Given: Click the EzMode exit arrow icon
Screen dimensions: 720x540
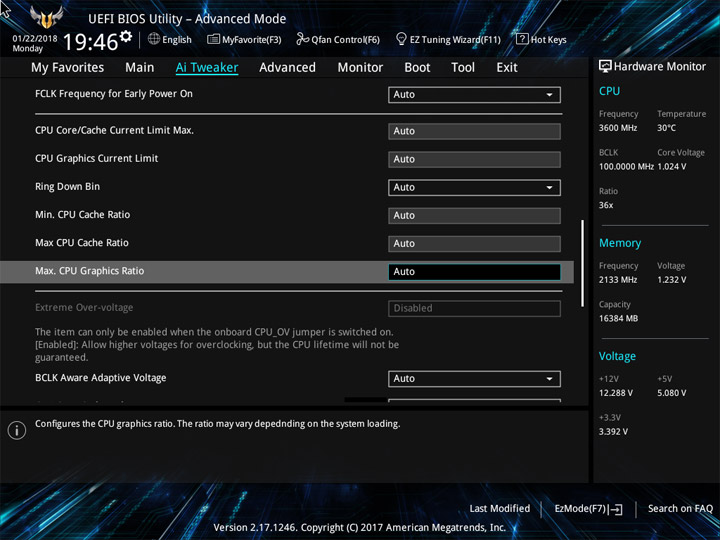Looking at the screenshot, I should click(x=616, y=509).
